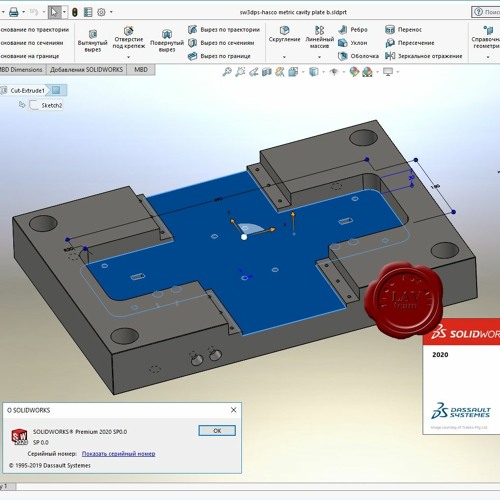Click the Search help field
This screenshot has height=500, width=500.
click(x=486, y=12)
